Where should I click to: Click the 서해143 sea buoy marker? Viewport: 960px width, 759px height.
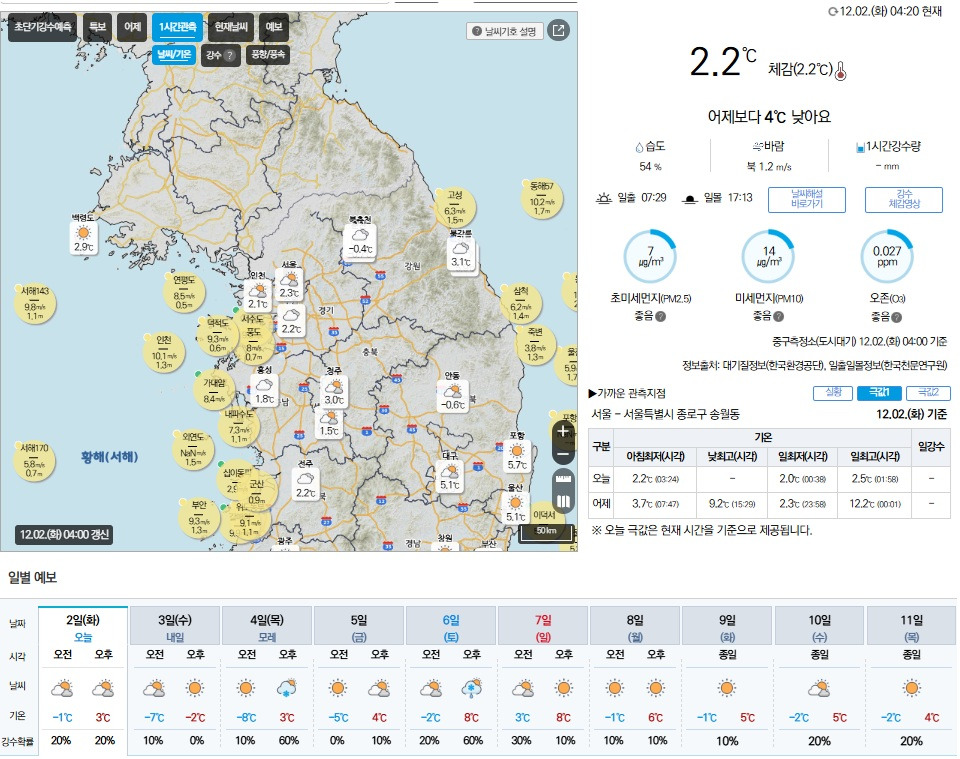point(34,304)
